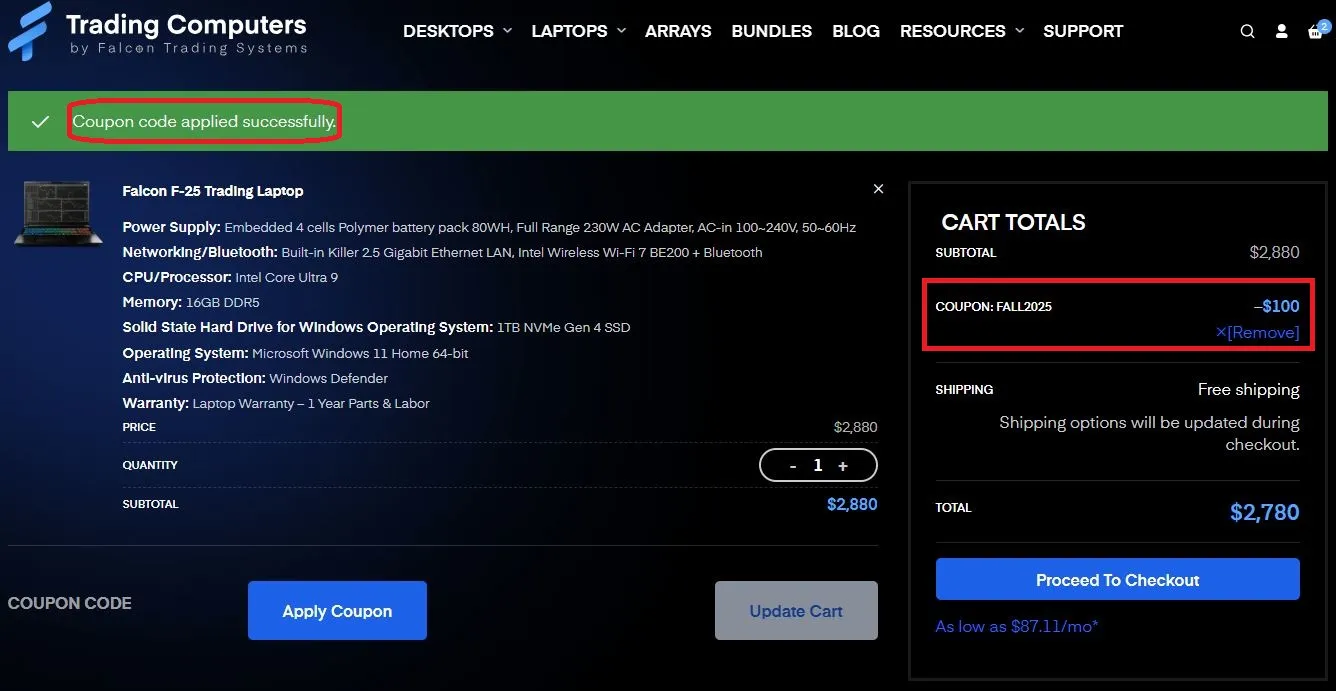The image size is (1336, 691).
Task: Click the Anti-virus Protection Windows Defender line
Action: click(x=255, y=378)
